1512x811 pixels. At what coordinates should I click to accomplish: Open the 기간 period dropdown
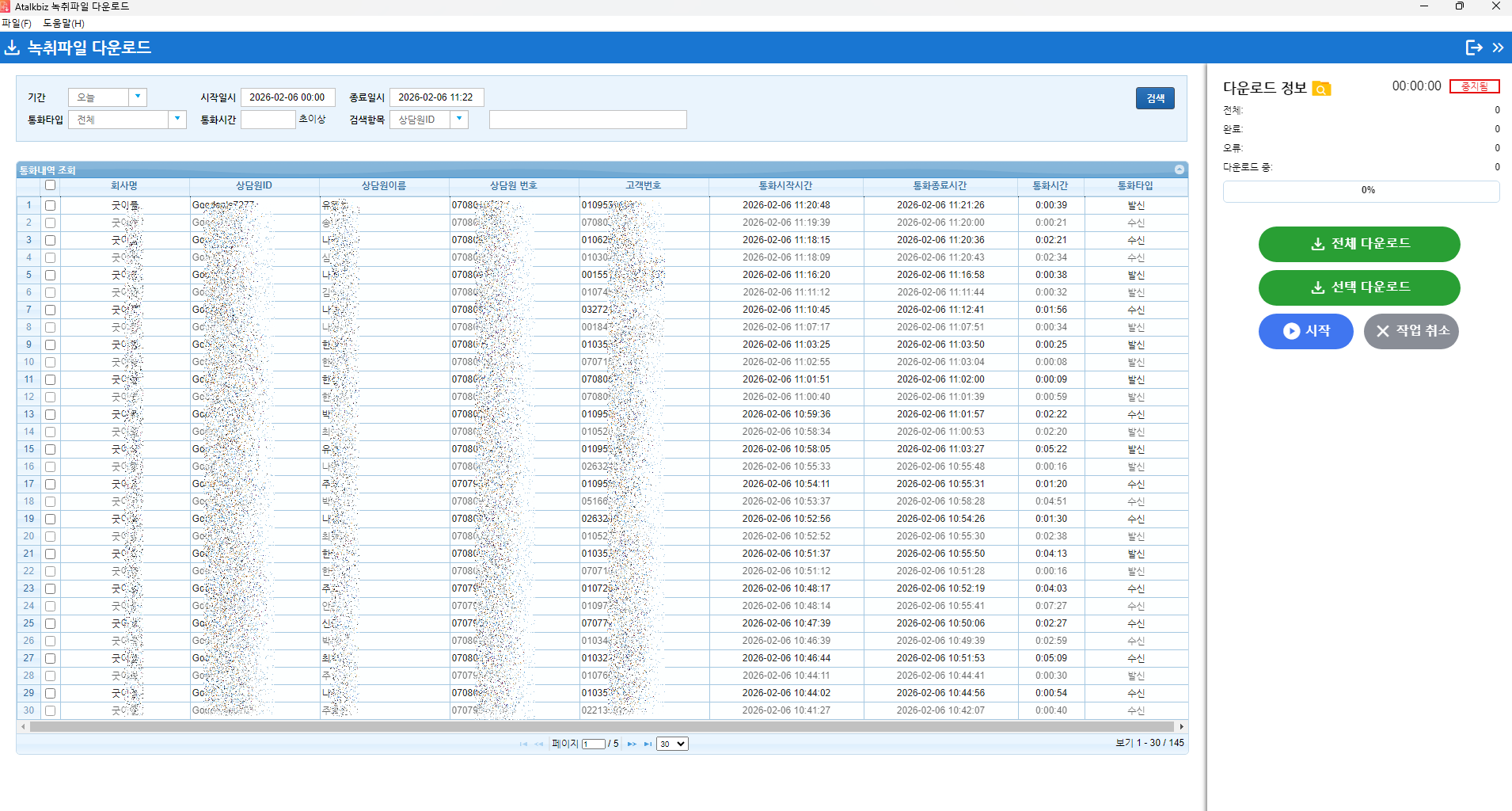point(138,97)
